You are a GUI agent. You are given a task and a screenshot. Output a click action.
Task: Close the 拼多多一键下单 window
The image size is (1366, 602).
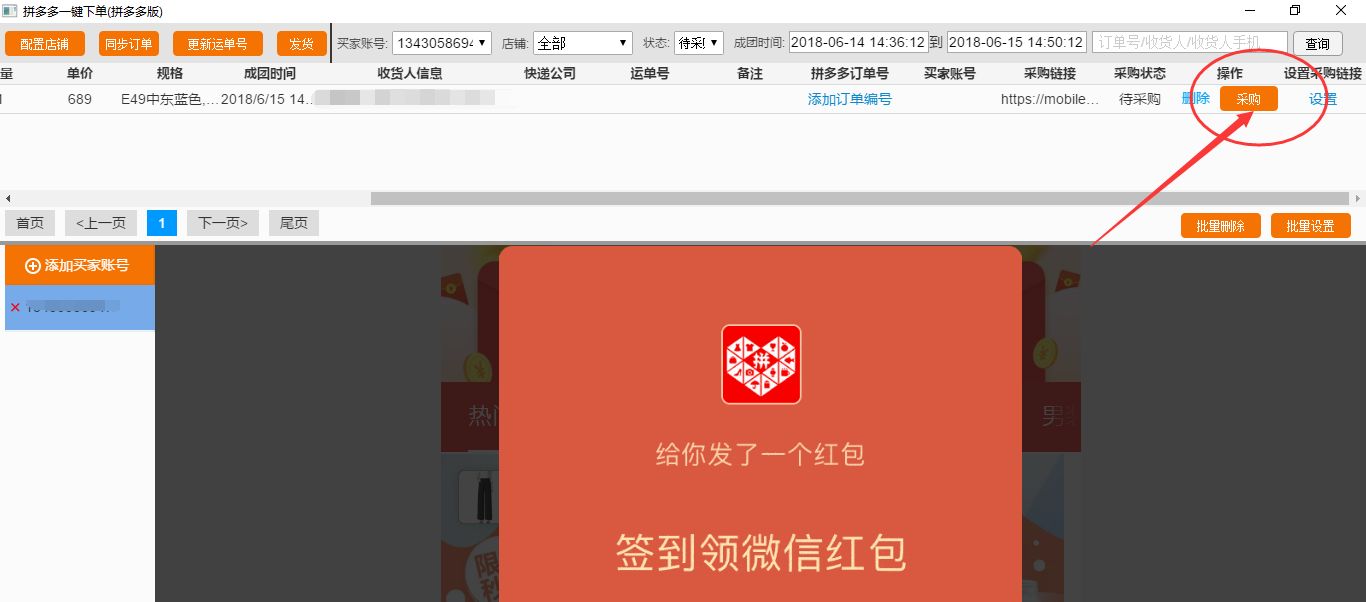click(1341, 11)
